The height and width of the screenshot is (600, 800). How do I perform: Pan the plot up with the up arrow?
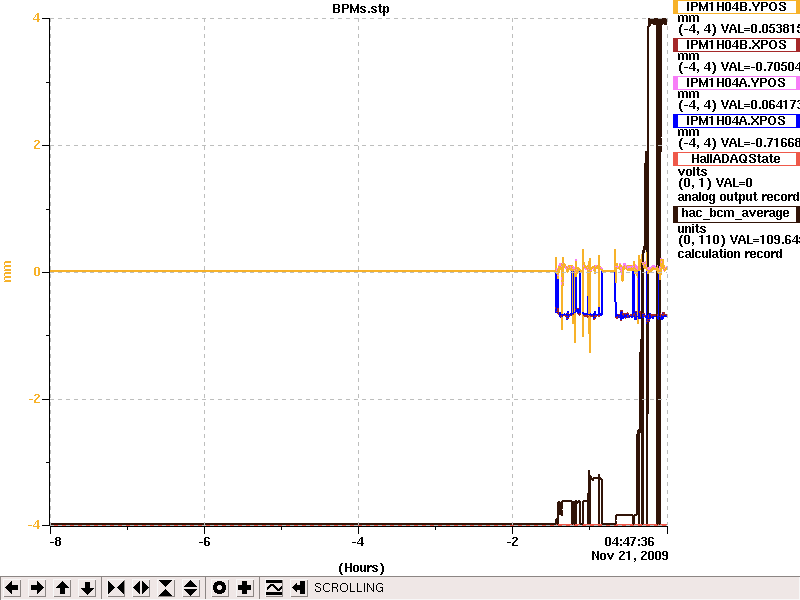[x=63, y=588]
